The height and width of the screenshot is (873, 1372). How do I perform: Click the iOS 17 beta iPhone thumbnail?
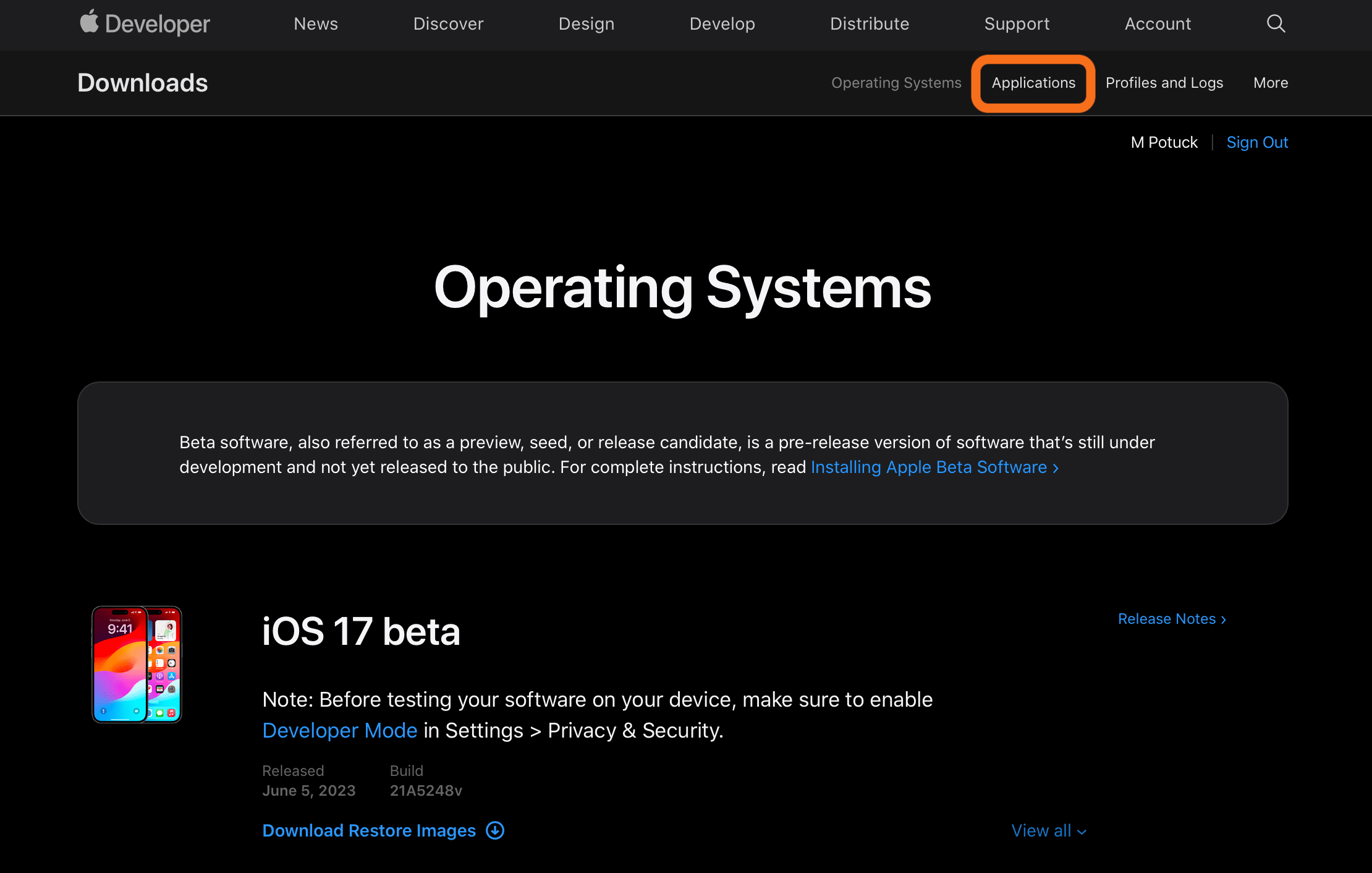click(x=136, y=665)
